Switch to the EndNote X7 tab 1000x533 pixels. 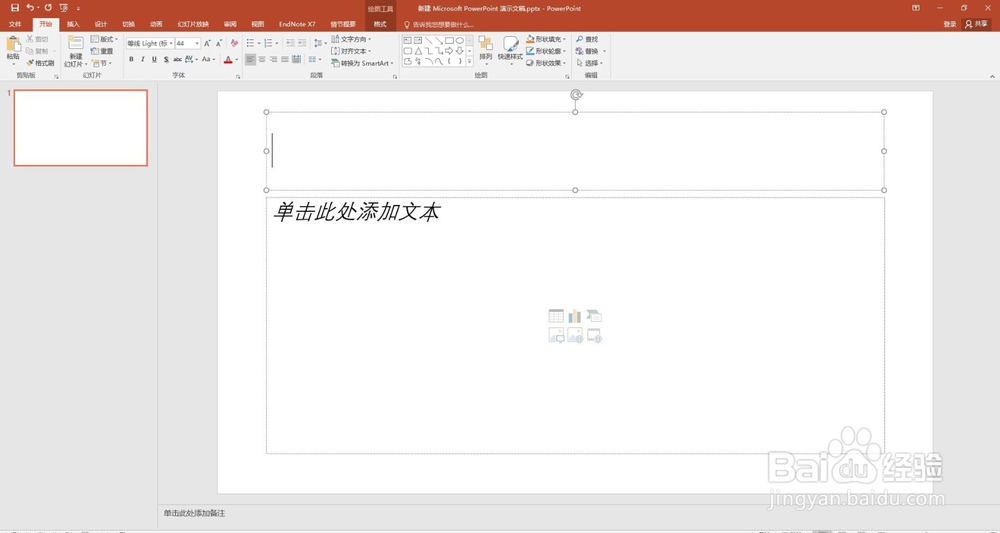click(297, 24)
